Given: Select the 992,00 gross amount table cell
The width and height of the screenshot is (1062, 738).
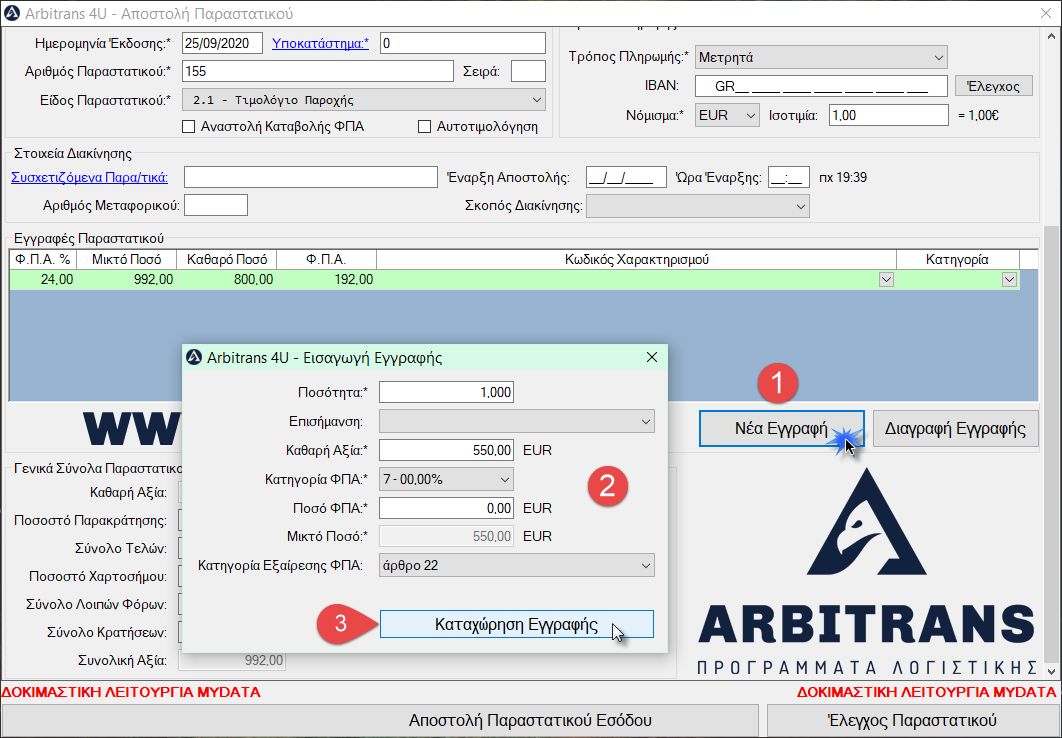Looking at the screenshot, I should [x=127, y=280].
